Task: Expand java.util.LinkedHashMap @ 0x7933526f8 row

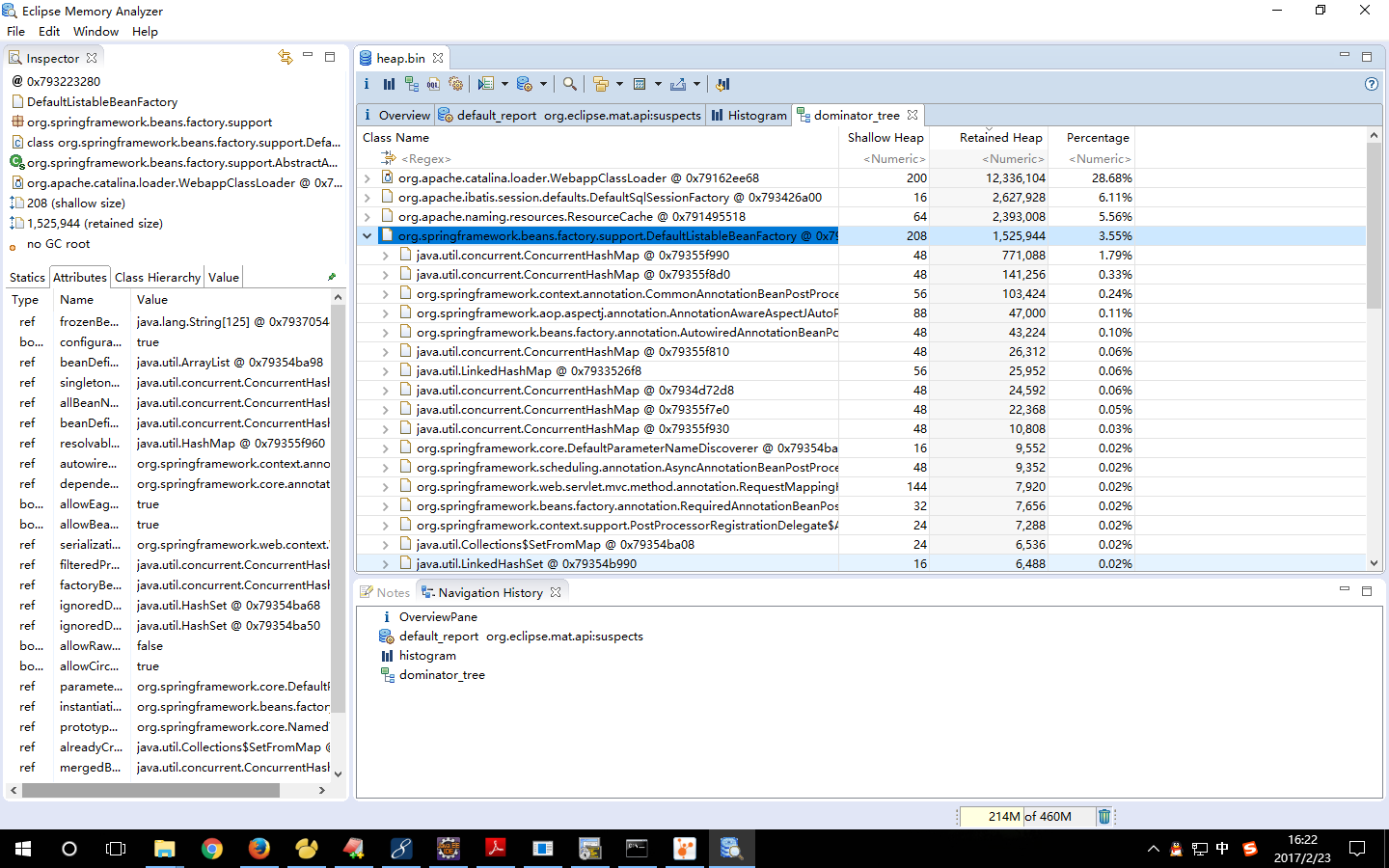Action: coord(386,371)
